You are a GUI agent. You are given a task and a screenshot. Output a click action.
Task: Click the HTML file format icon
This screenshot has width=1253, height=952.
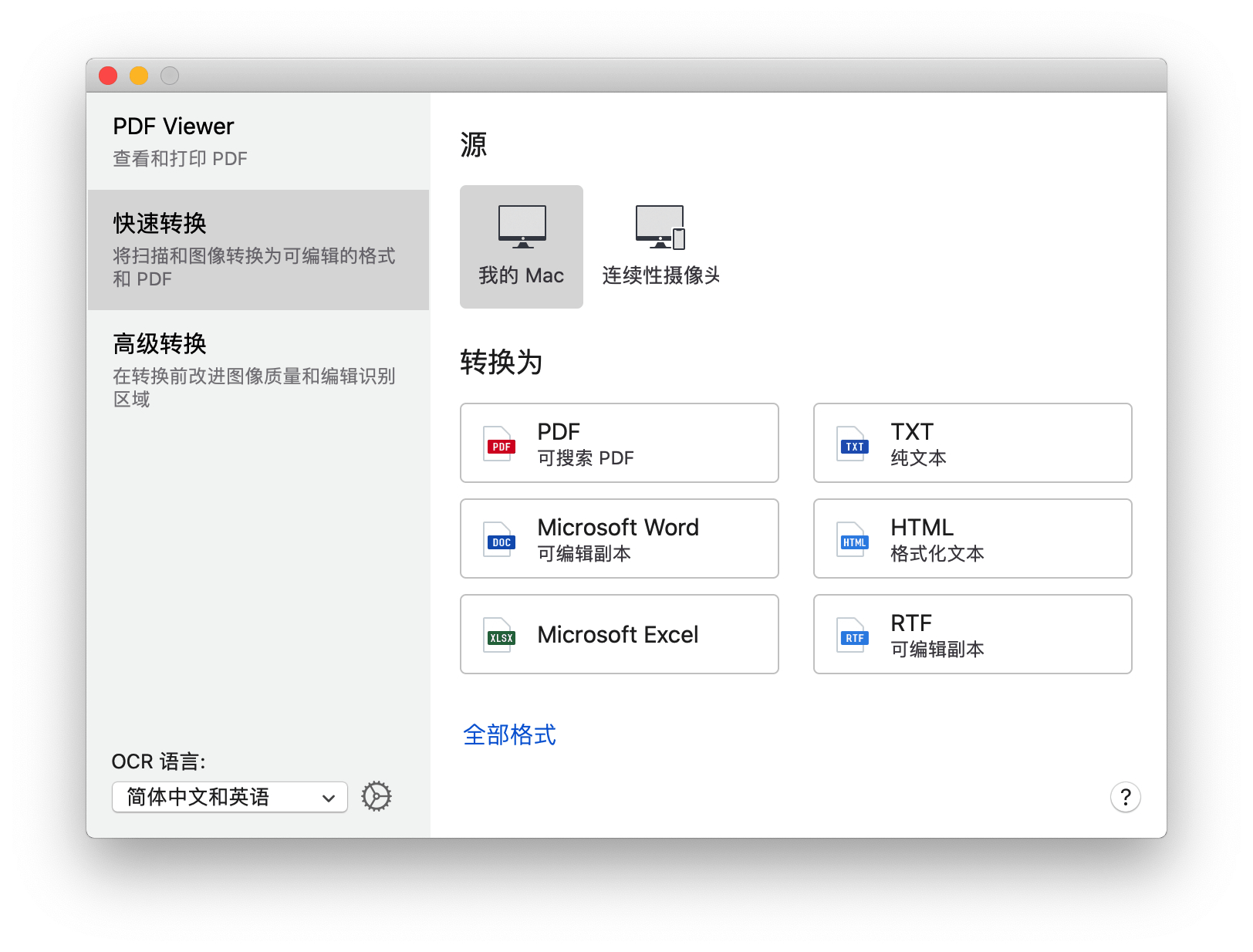pyautogui.click(x=853, y=540)
